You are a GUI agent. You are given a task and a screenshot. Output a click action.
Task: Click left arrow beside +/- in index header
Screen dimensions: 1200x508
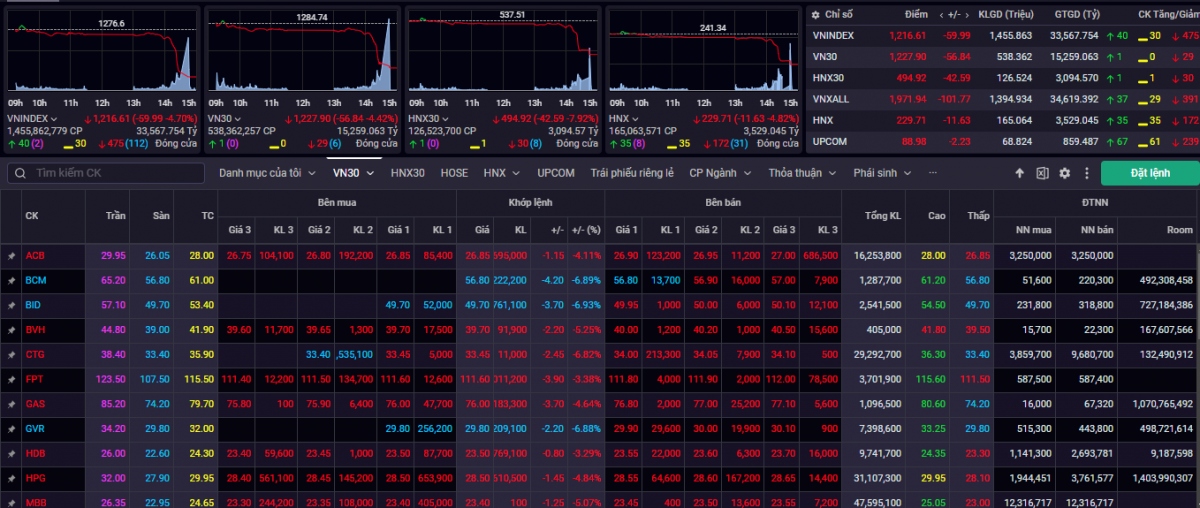(x=942, y=15)
